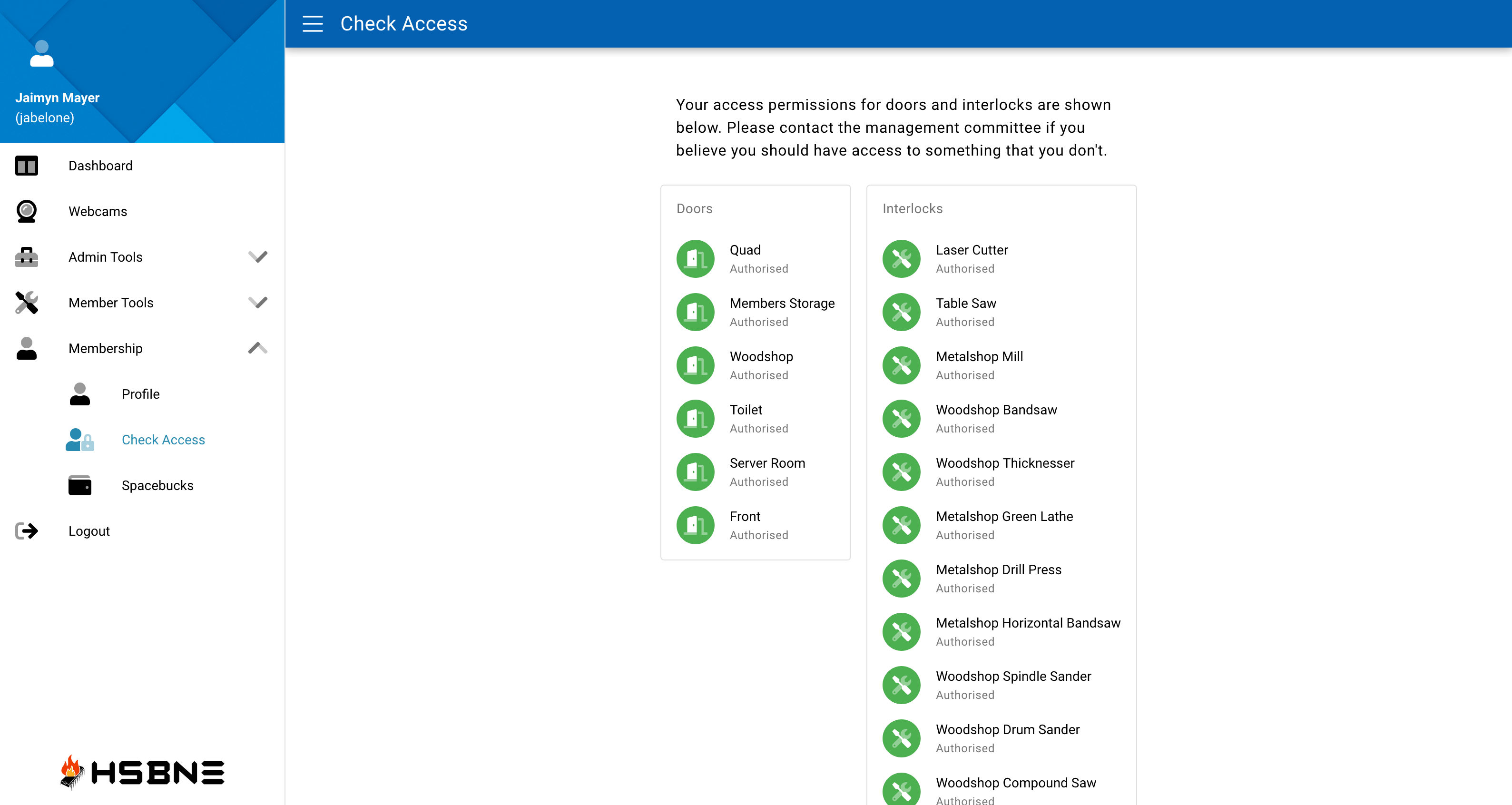Collapse the Membership section chevron

[258, 348]
